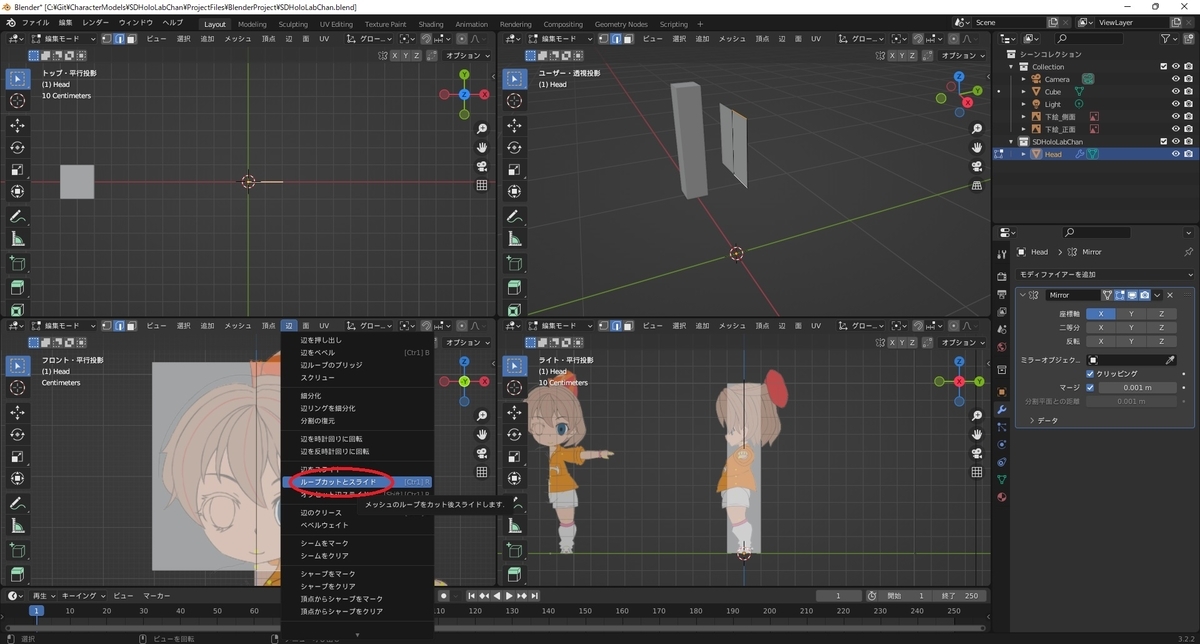The width and height of the screenshot is (1200, 644).
Task: Toggle Head object viewport visibility
Action: pyautogui.click(x=1175, y=154)
